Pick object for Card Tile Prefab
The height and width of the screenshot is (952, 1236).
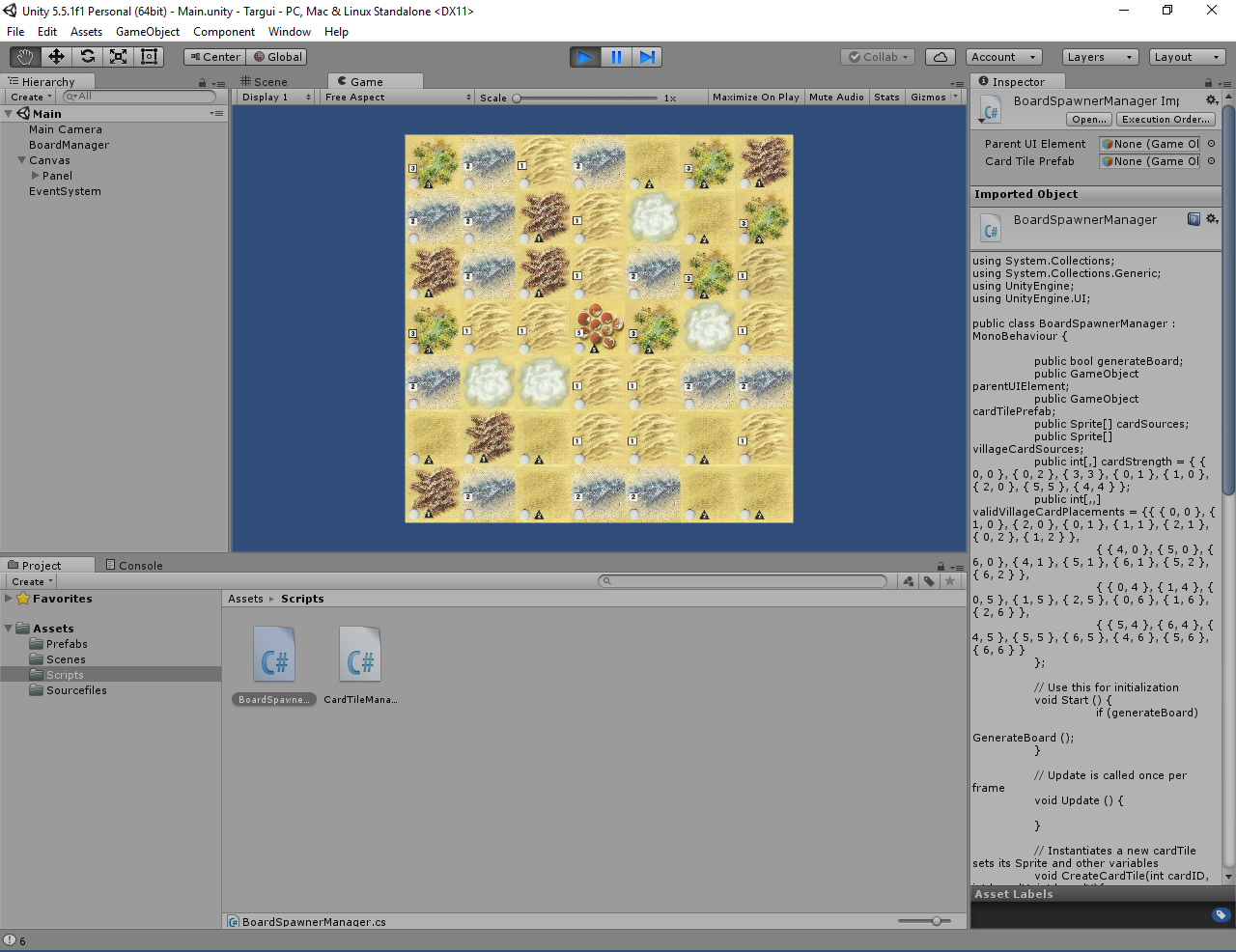(1211, 161)
